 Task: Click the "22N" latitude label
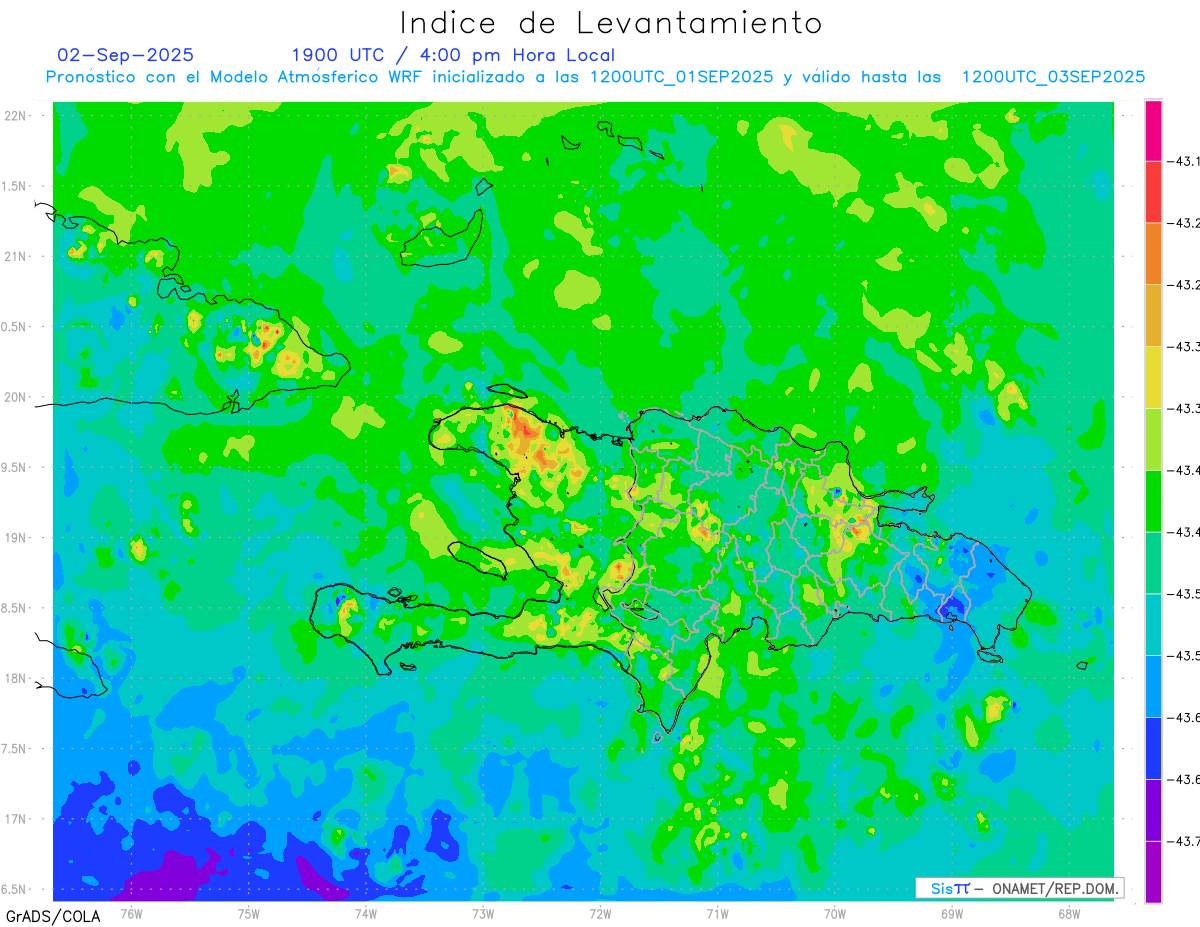pos(16,116)
